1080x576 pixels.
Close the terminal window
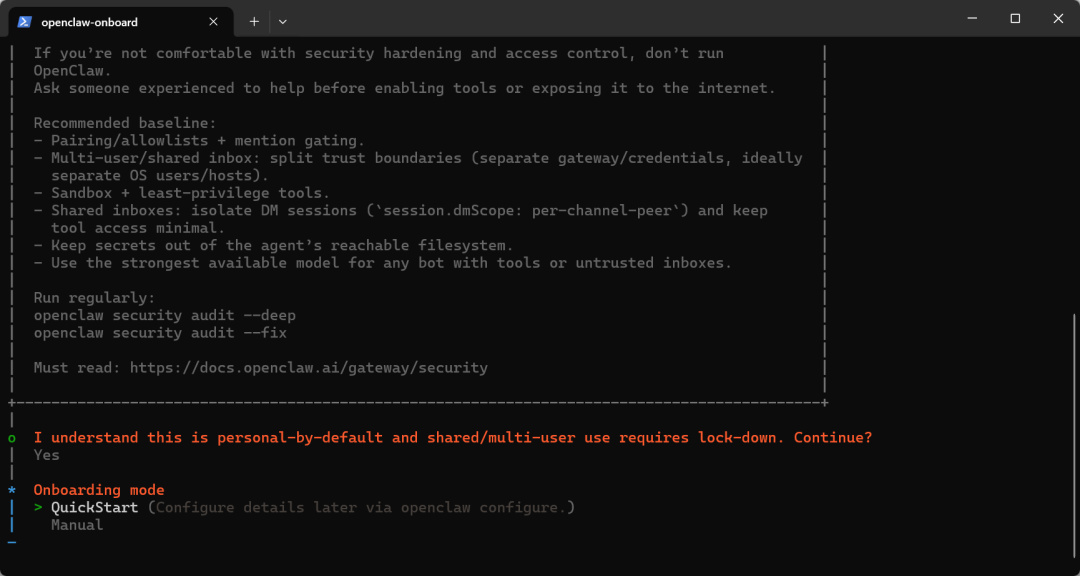click(1058, 19)
